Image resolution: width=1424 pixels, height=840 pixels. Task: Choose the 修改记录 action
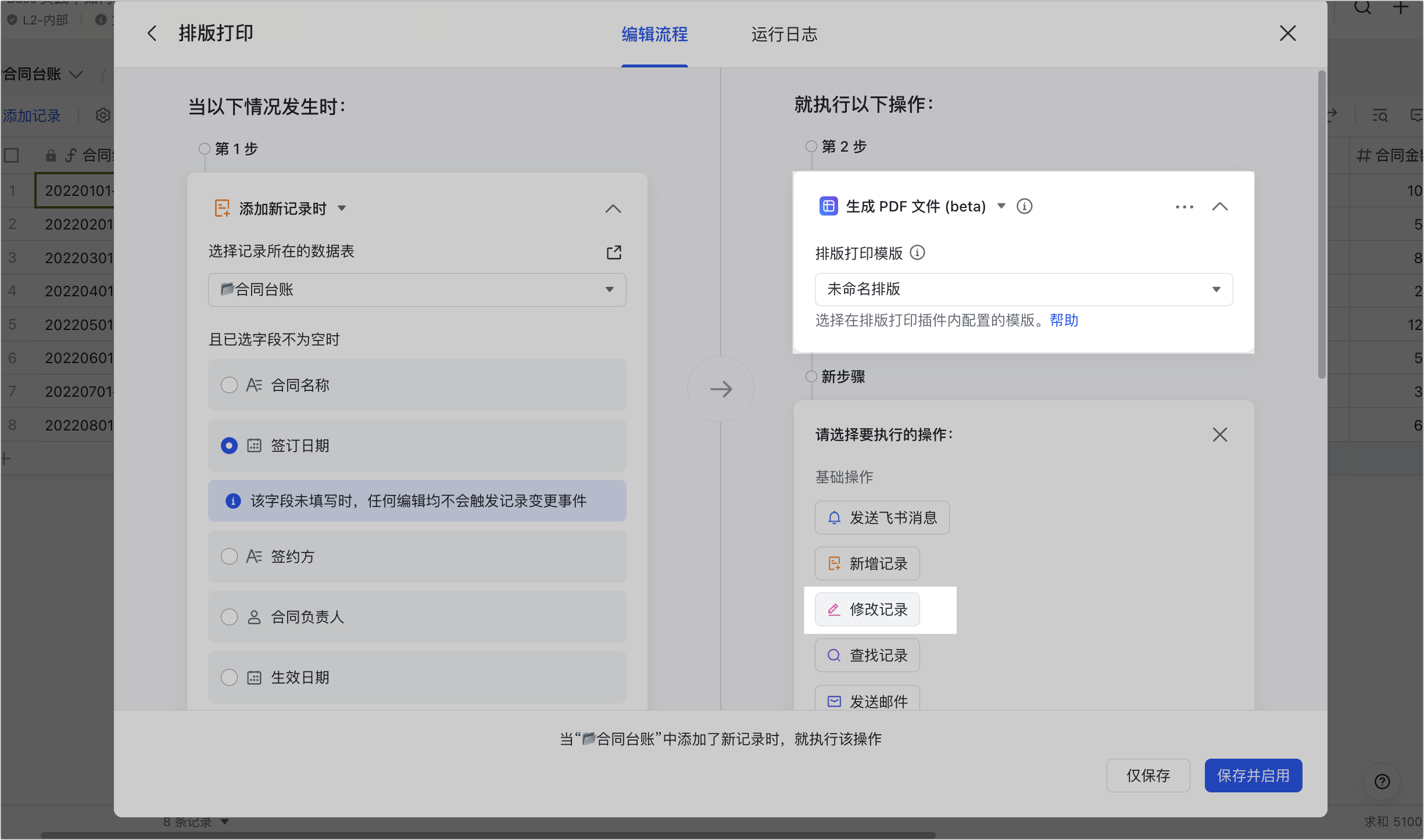pos(867,609)
